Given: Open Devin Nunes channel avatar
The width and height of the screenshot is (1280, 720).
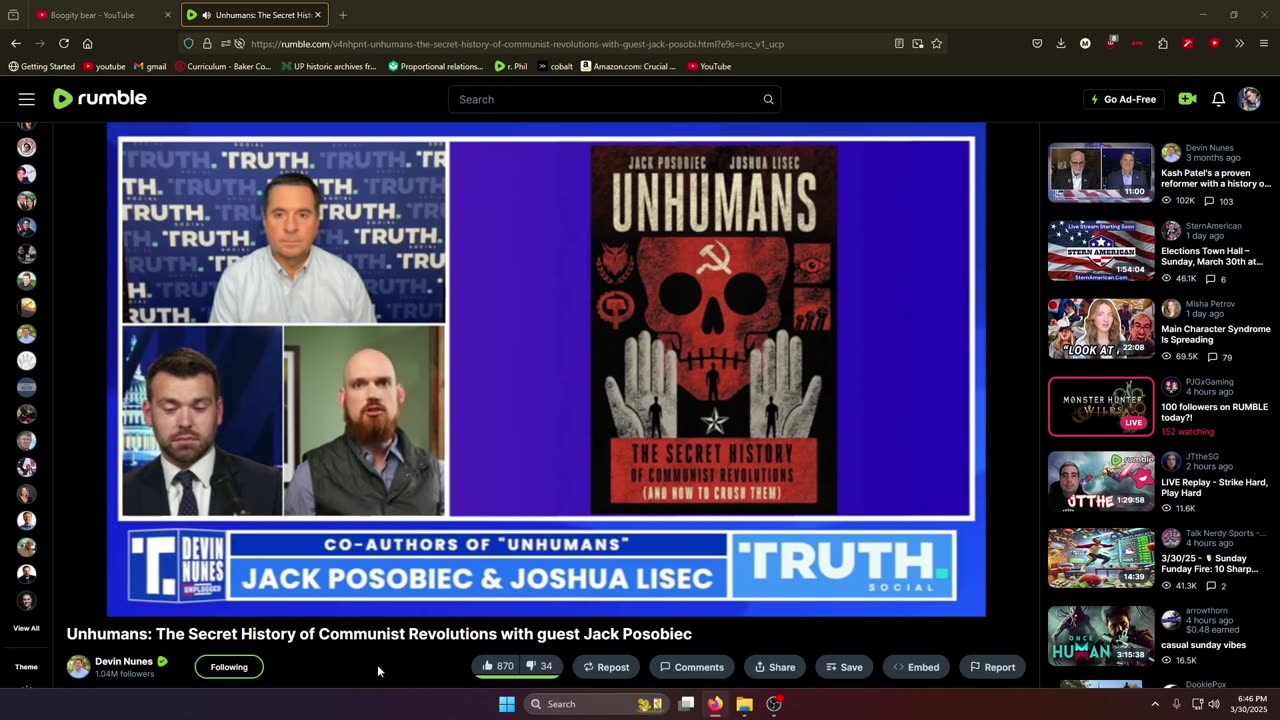Looking at the screenshot, I should tap(78, 667).
